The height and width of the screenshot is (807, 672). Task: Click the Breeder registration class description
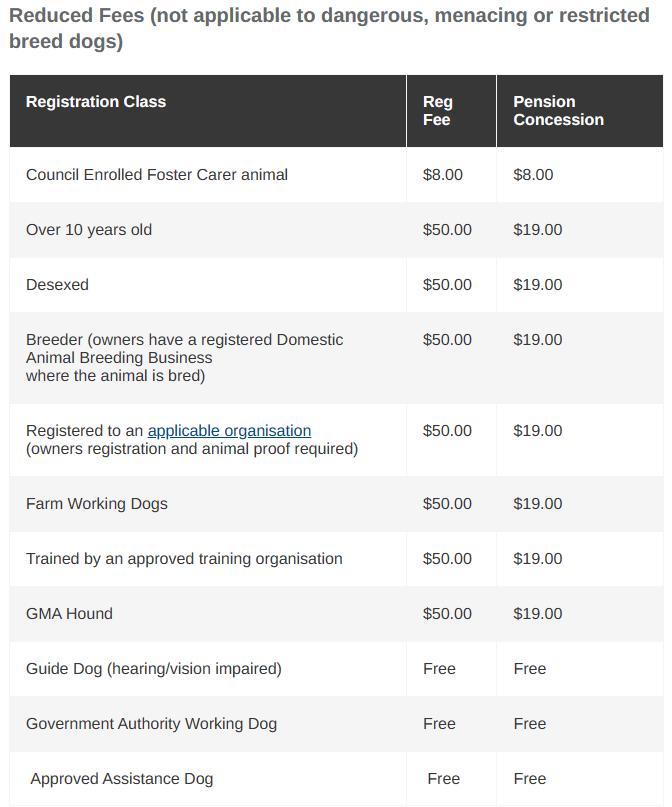click(185, 358)
